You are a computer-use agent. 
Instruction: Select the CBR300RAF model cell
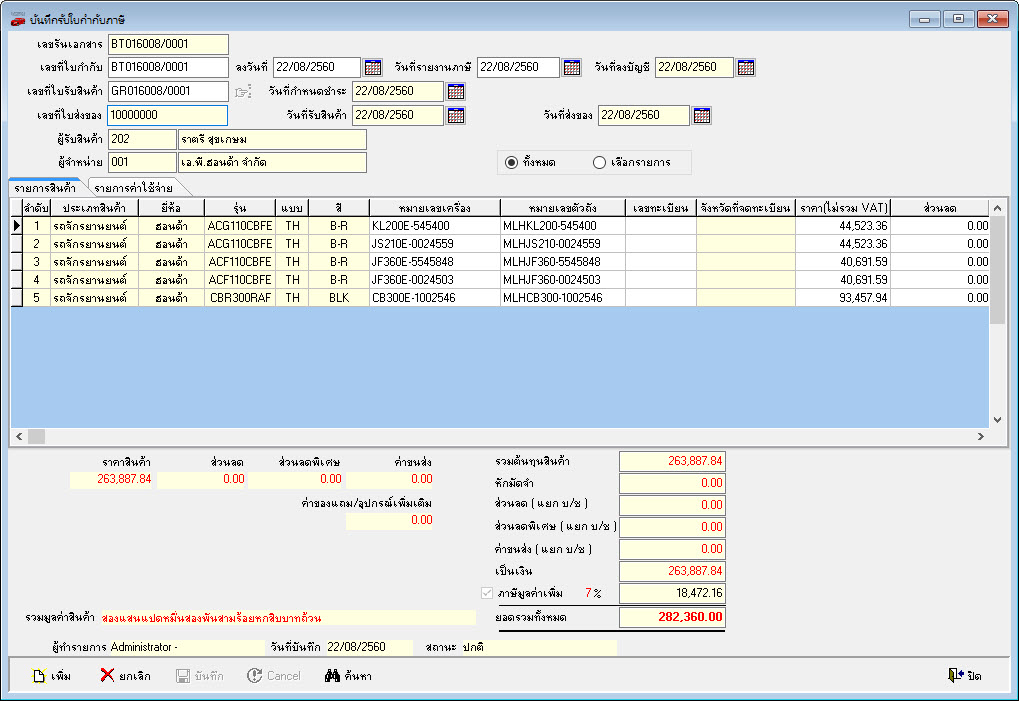240,298
